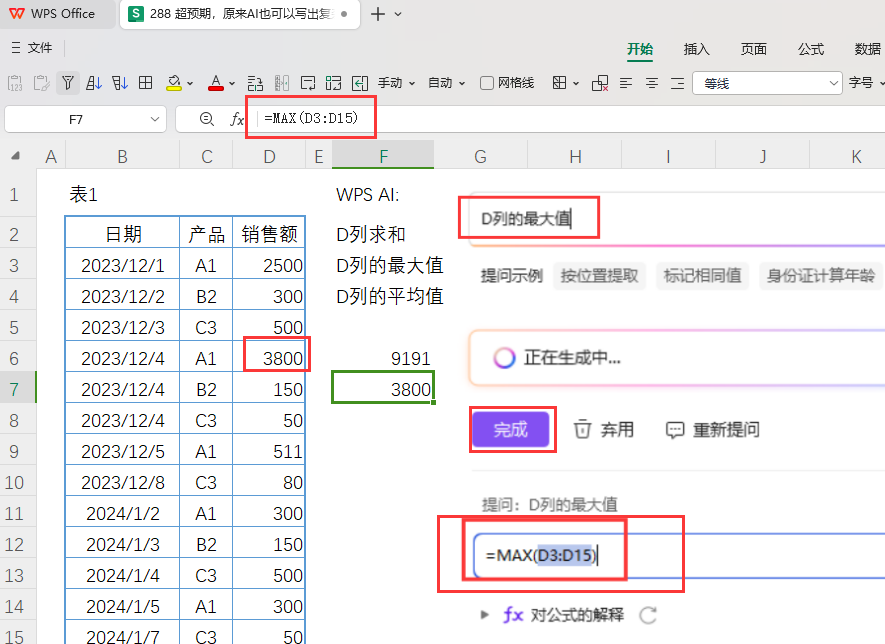Click the borders icon beside 网格线
This screenshot has width=885, height=644.
coord(559,83)
